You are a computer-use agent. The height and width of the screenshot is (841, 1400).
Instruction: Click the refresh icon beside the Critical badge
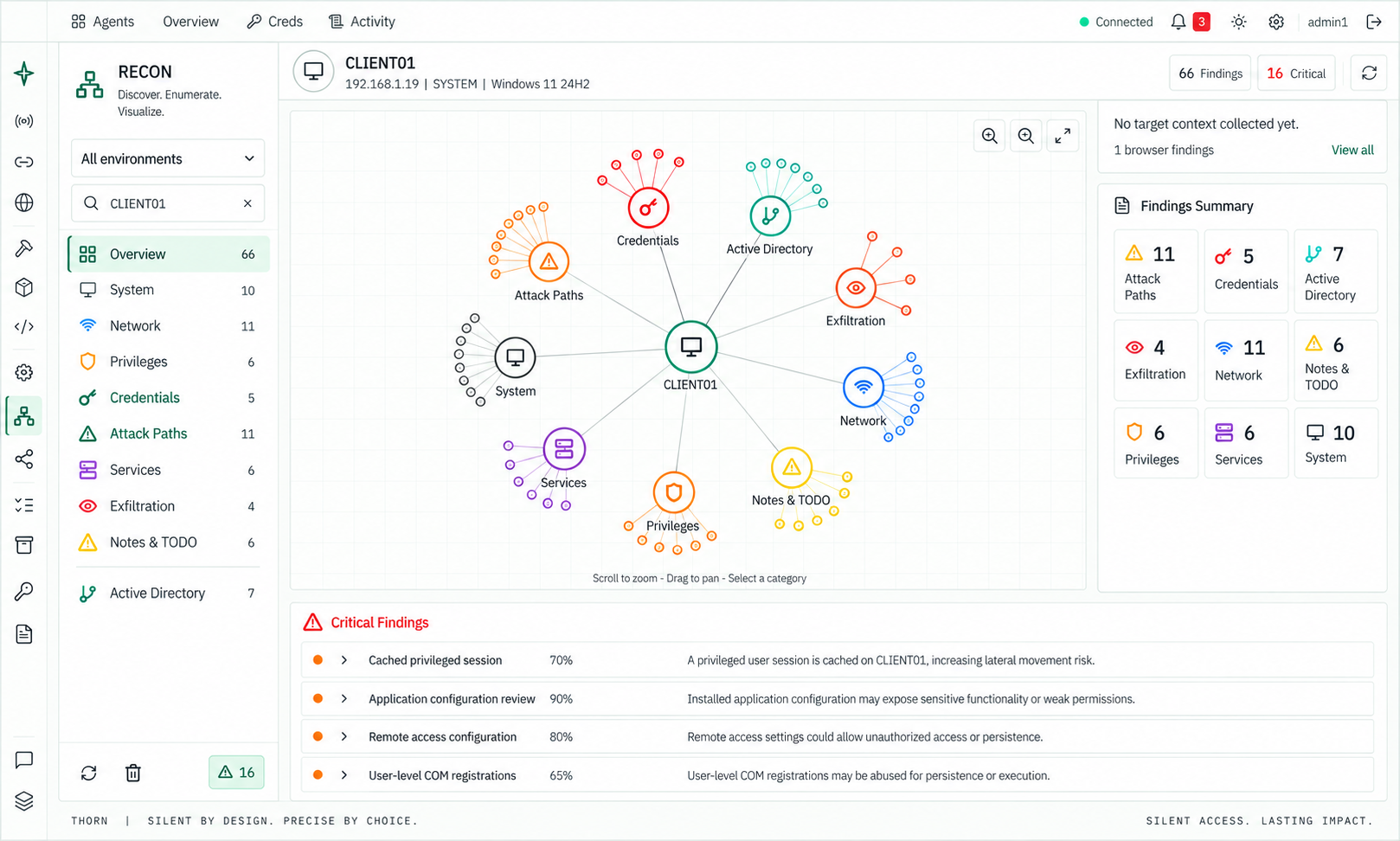[x=1369, y=74]
